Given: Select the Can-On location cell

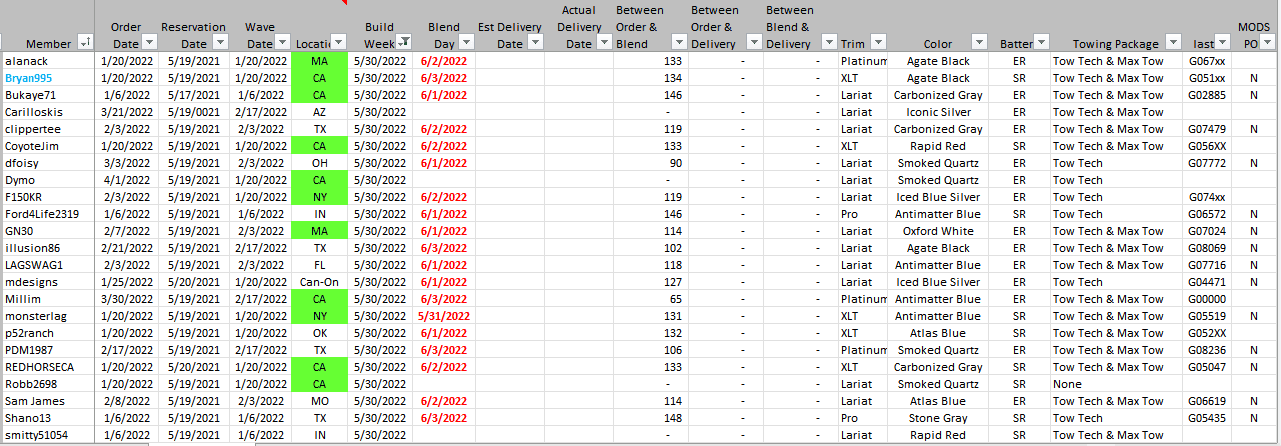Looking at the screenshot, I should (x=319, y=282).
